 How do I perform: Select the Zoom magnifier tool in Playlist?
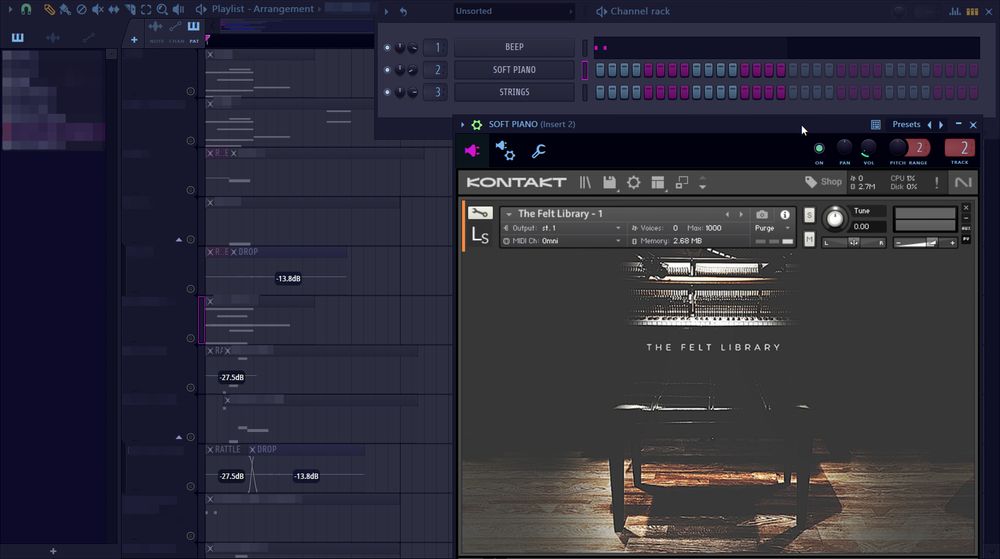162,9
